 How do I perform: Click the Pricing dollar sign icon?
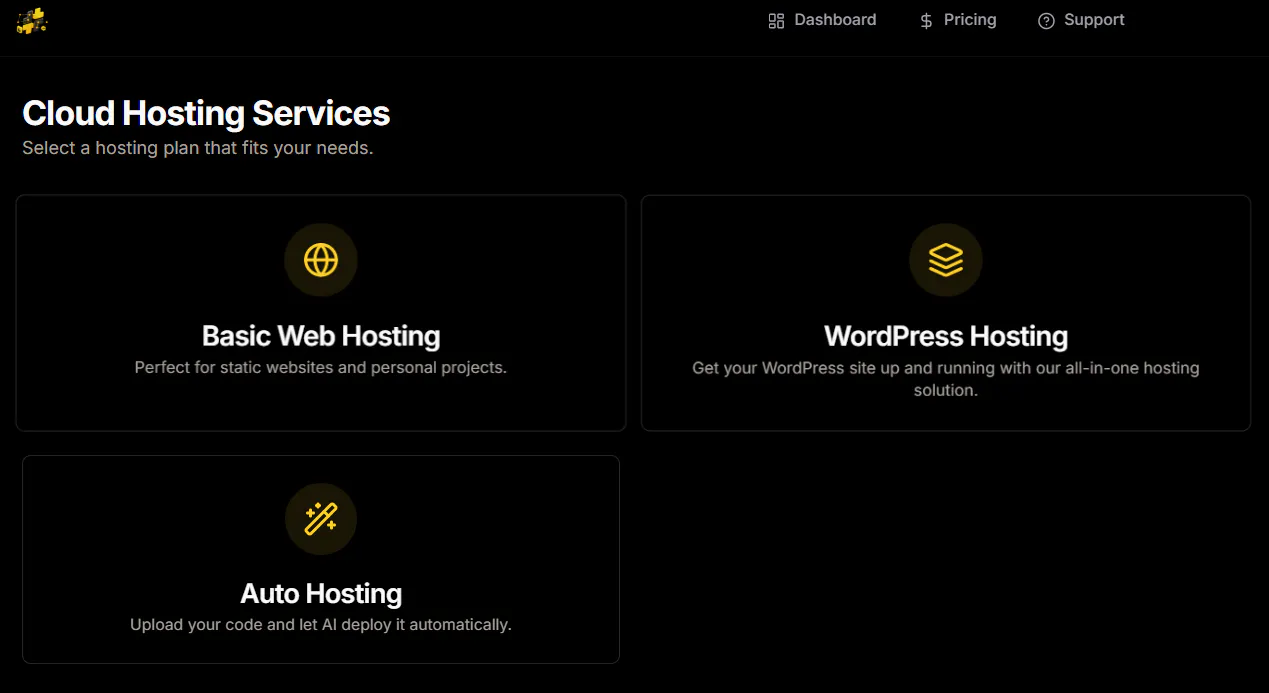point(926,21)
